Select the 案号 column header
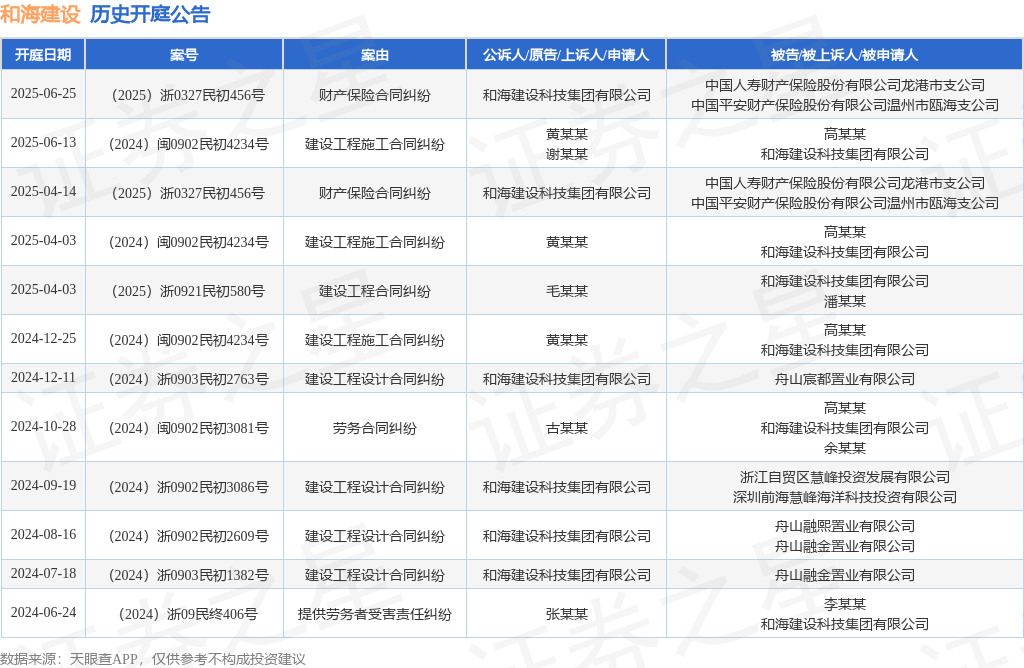This screenshot has width=1024, height=668. coord(184,55)
